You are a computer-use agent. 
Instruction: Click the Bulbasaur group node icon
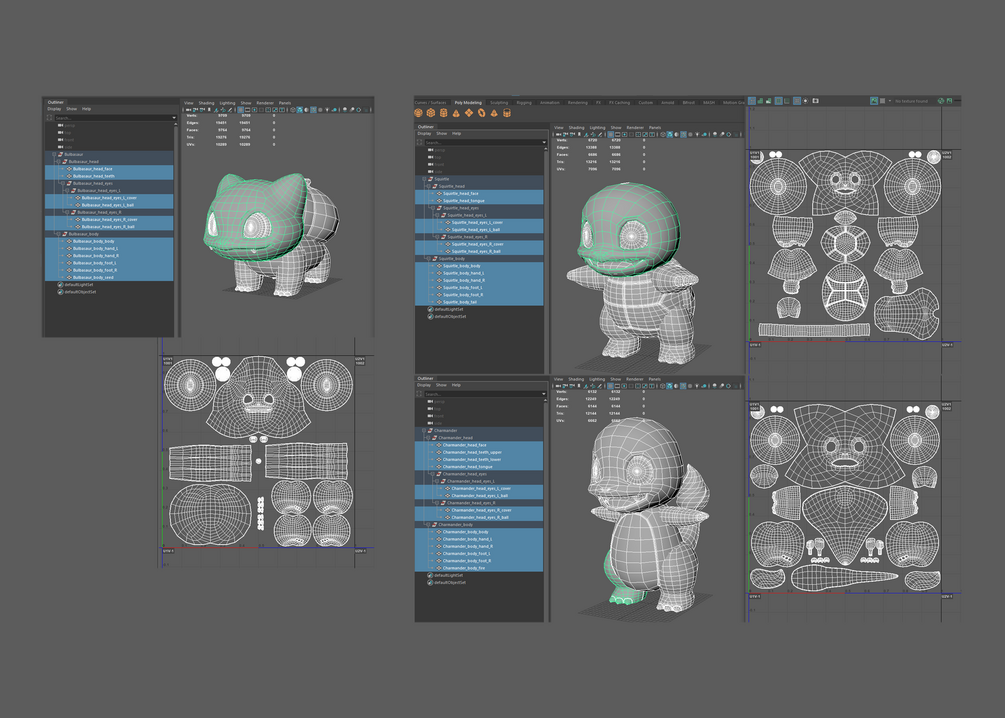point(61,154)
